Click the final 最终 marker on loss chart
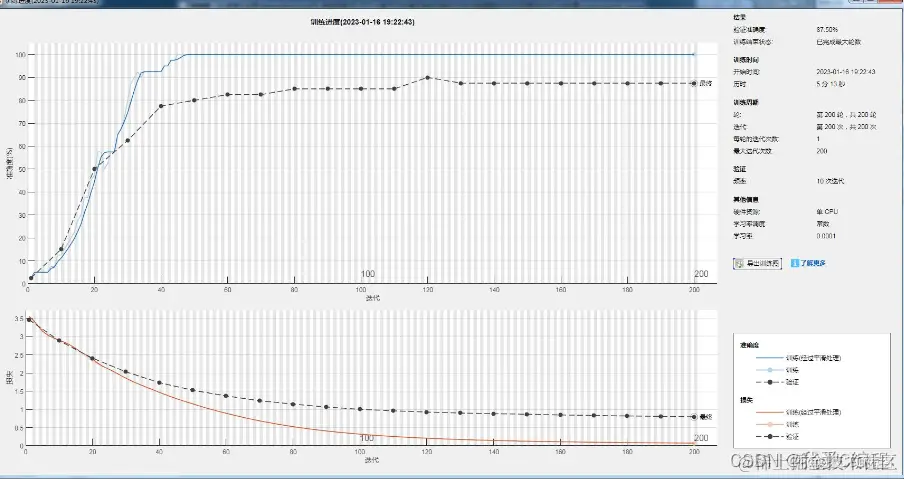This screenshot has width=904, height=479. coord(694,417)
